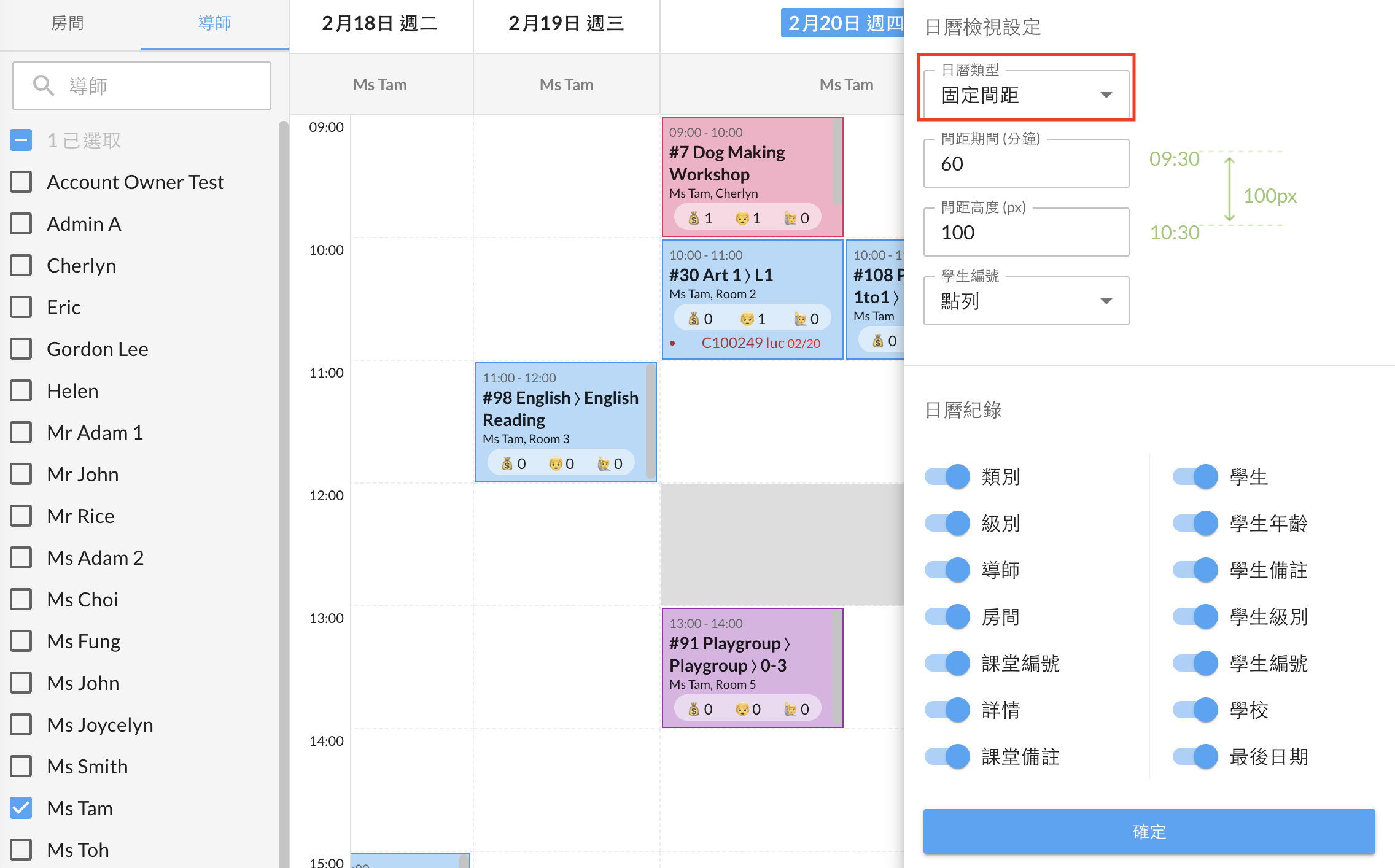
Task: Click the '1 已選取' deselect-all minus box
Action: (x=21, y=141)
